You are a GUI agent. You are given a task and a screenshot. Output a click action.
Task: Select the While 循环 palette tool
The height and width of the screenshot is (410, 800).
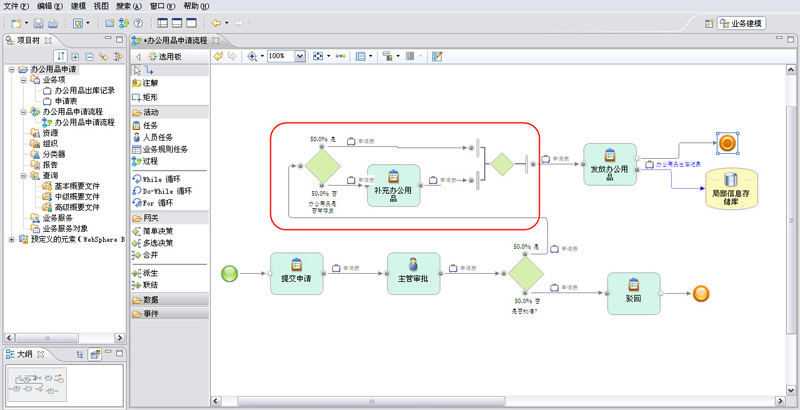tap(159, 178)
